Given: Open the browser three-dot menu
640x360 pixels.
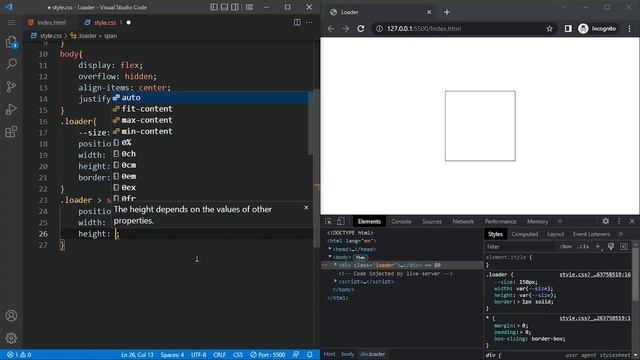Looking at the screenshot, I should (x=629, y=29).
